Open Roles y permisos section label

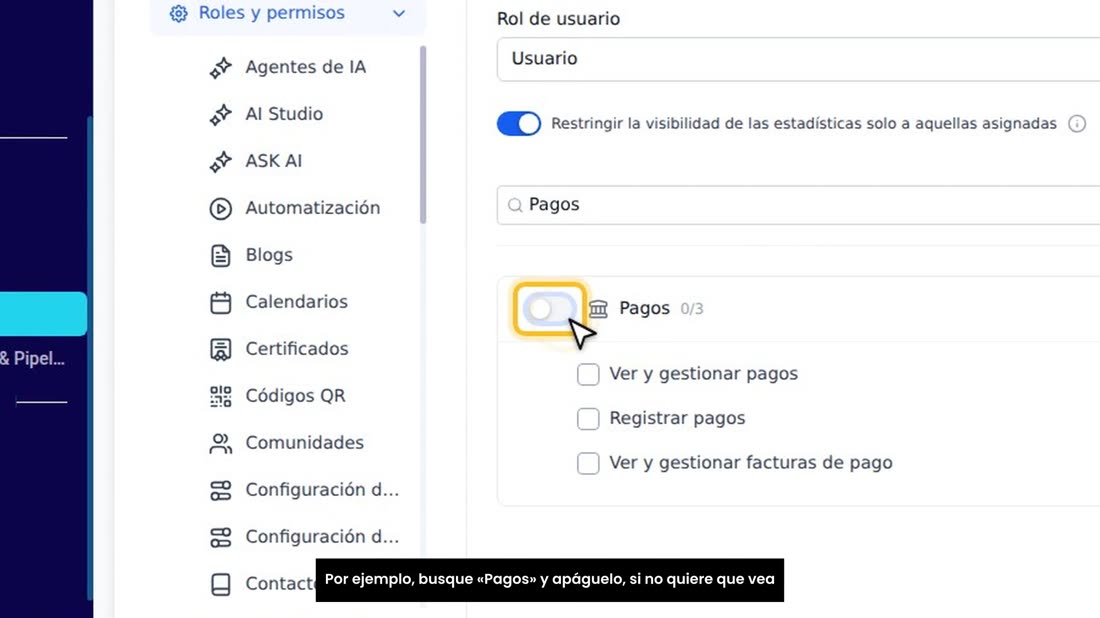coord(271,13)
